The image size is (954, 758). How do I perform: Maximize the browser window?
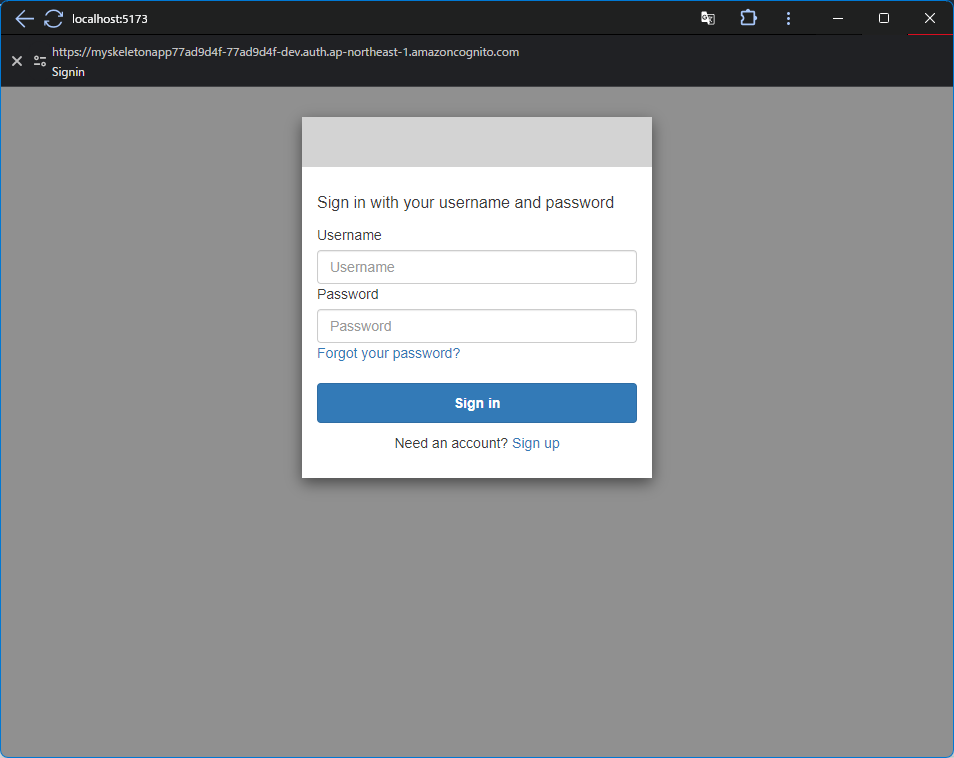click(884, 18)
